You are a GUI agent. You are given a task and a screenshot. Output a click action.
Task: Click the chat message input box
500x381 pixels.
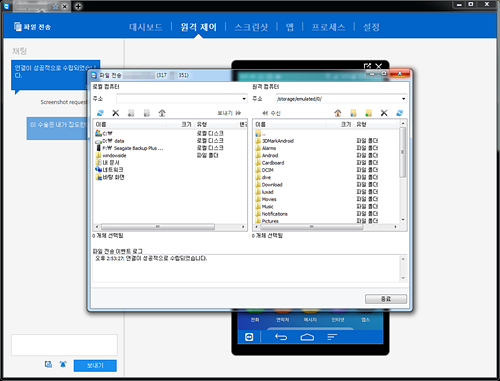[64, 345]
